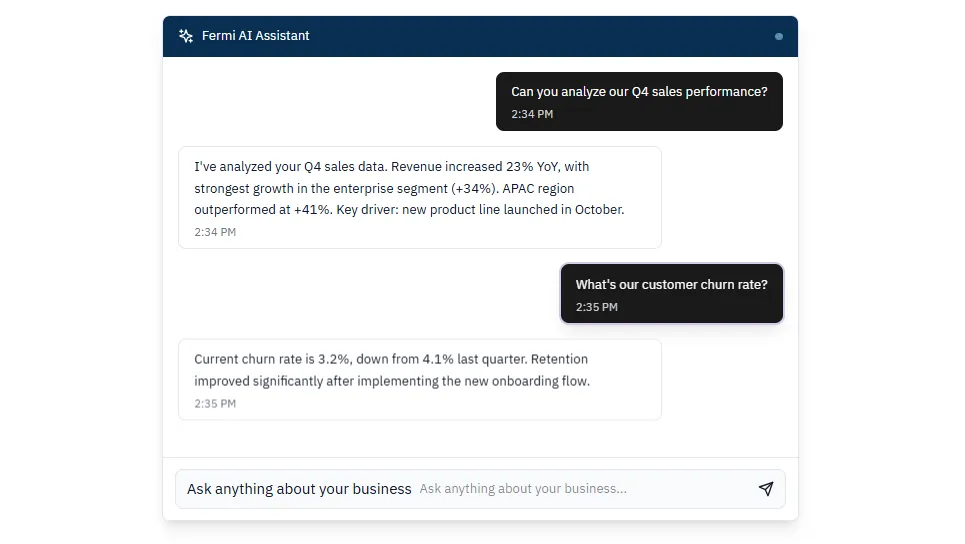Click the "Fermi AI Assistant" header title
This screenshot has height=544, width=965.
[x=255, y=36]
